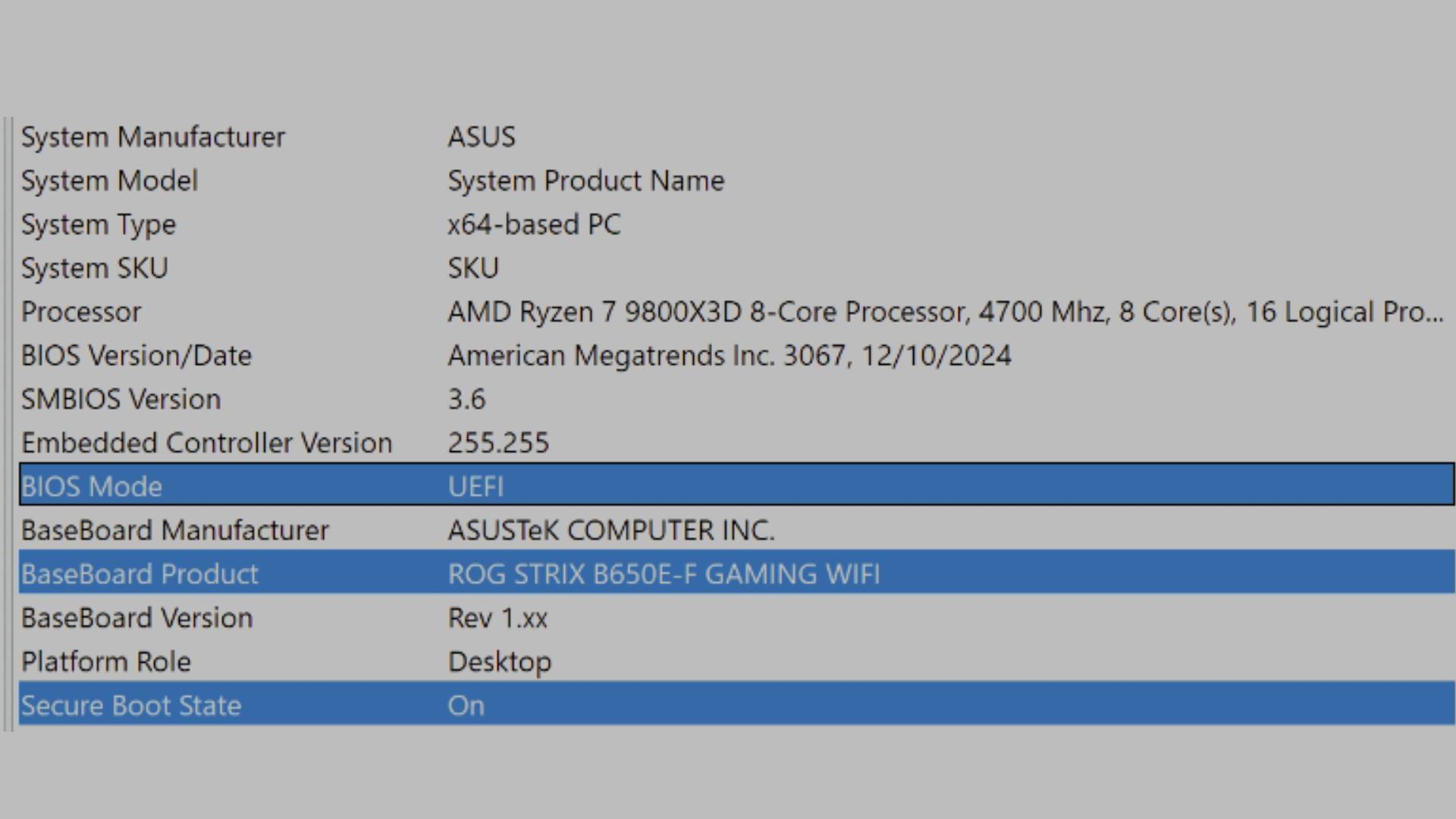This screenshot has height=819, width=1456.
Task: Select the System Manufacturer row
Action: [152, 137]
